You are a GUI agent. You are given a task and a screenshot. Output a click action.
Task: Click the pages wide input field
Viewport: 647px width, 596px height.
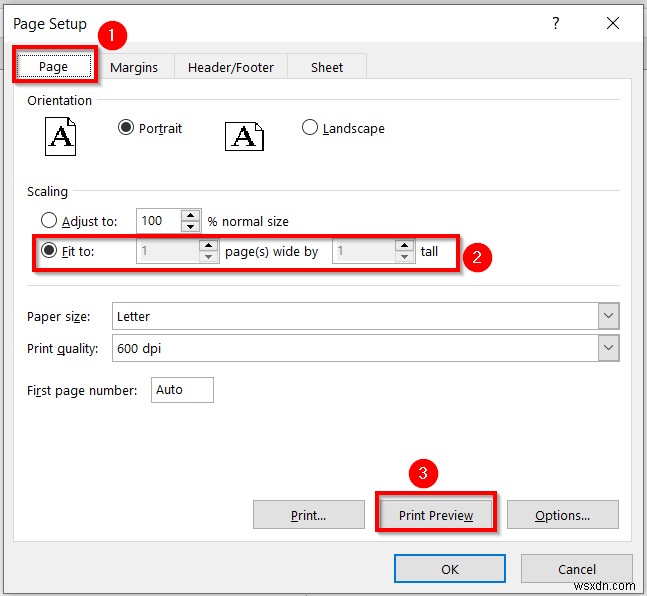click(168, 251)
